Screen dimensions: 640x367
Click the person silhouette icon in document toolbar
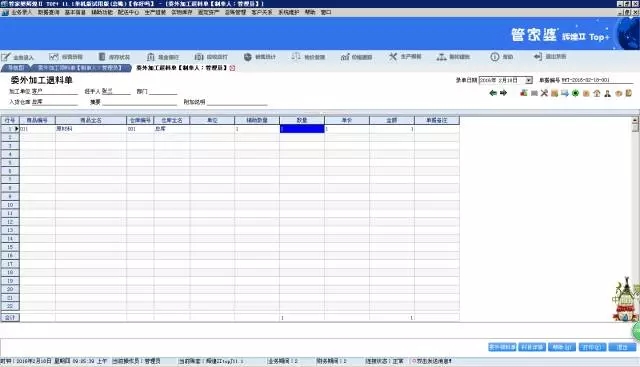click(607, 93)
